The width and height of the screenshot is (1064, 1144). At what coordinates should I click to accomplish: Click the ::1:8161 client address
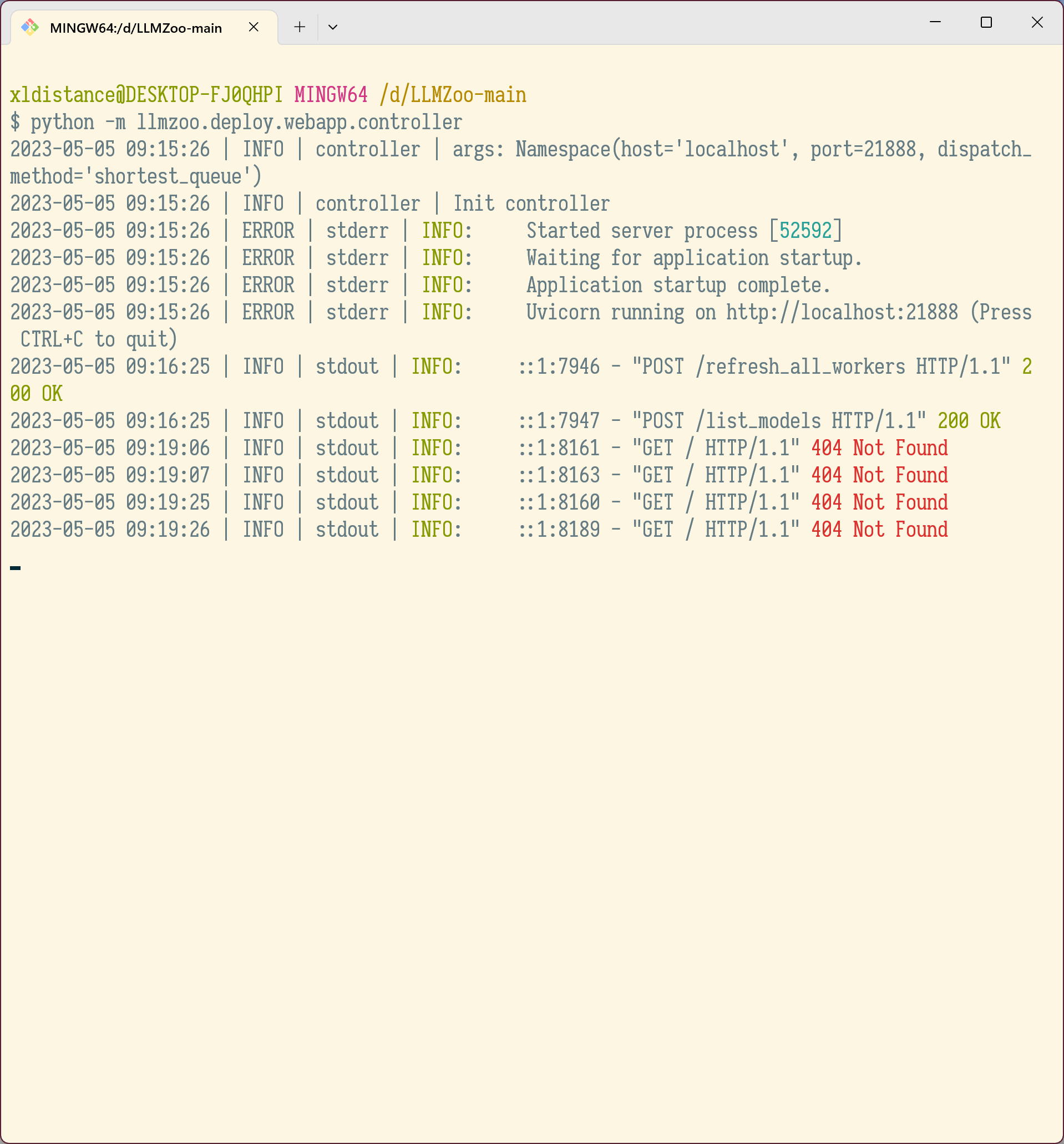[x=559, y=448]
